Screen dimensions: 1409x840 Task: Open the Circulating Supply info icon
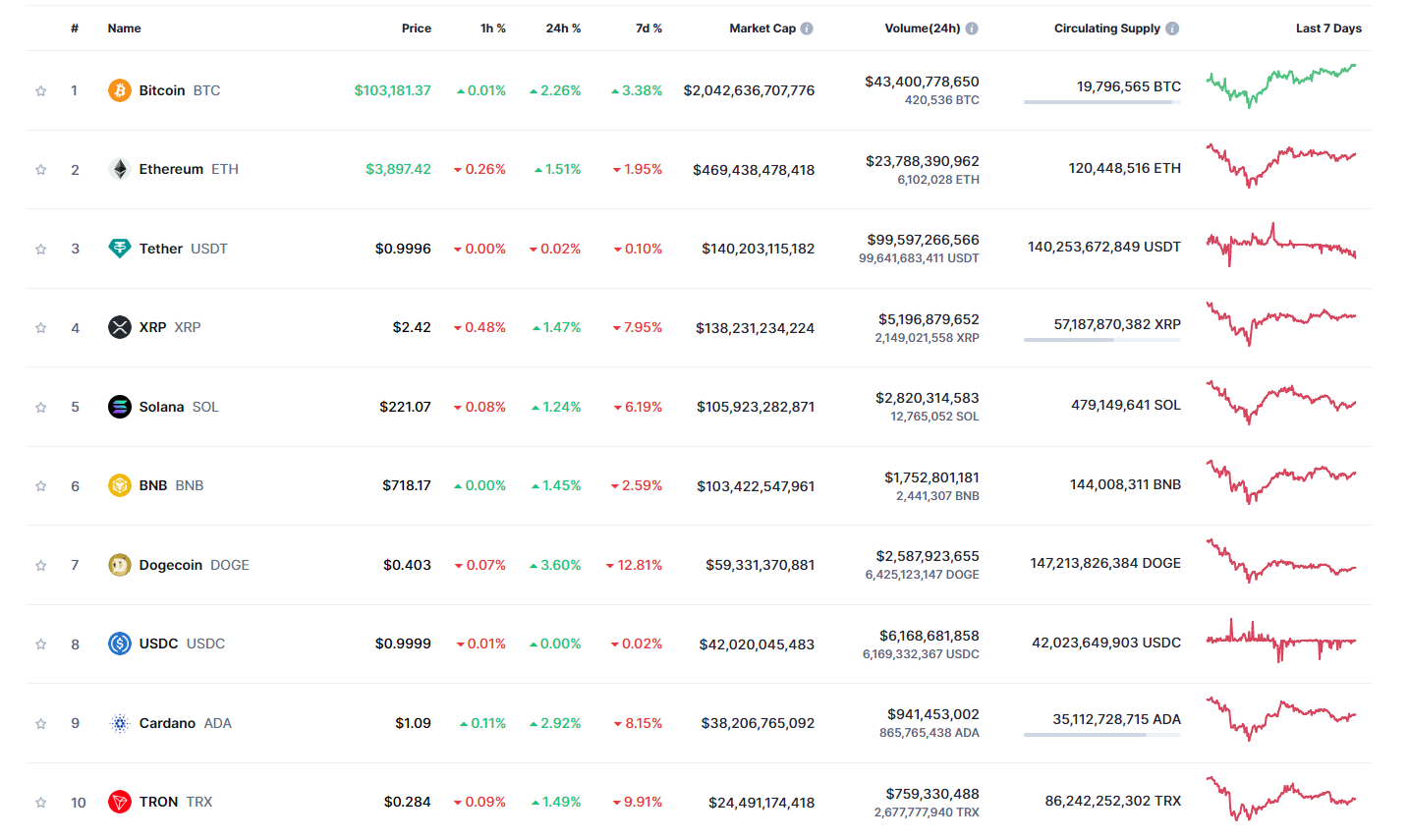(x=1172, y=28)
